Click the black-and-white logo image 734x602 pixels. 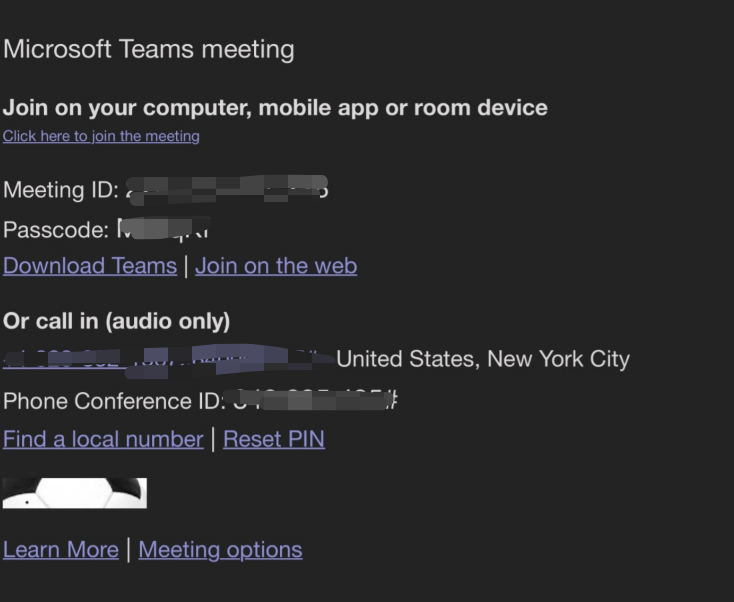pos(75,493)
